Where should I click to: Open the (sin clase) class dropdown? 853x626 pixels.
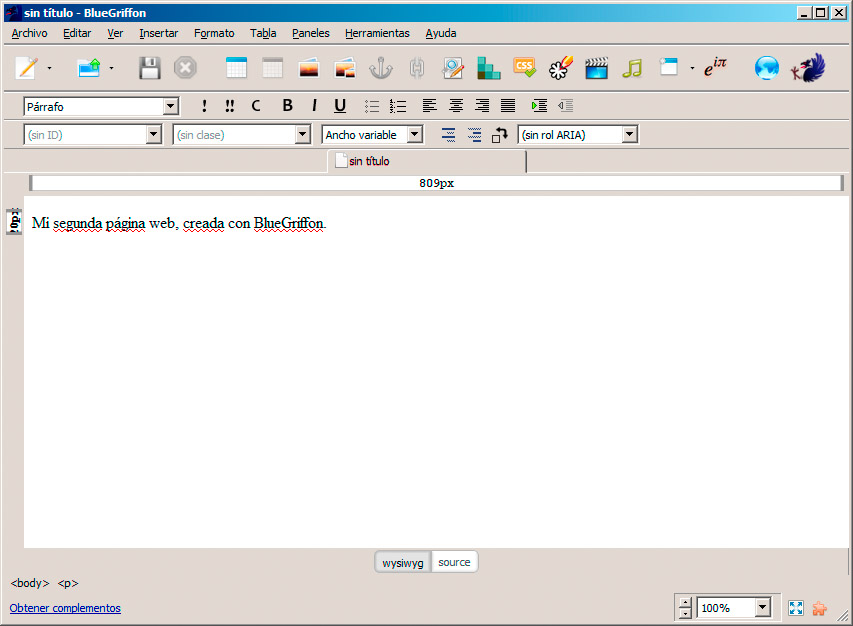point(242,134)
